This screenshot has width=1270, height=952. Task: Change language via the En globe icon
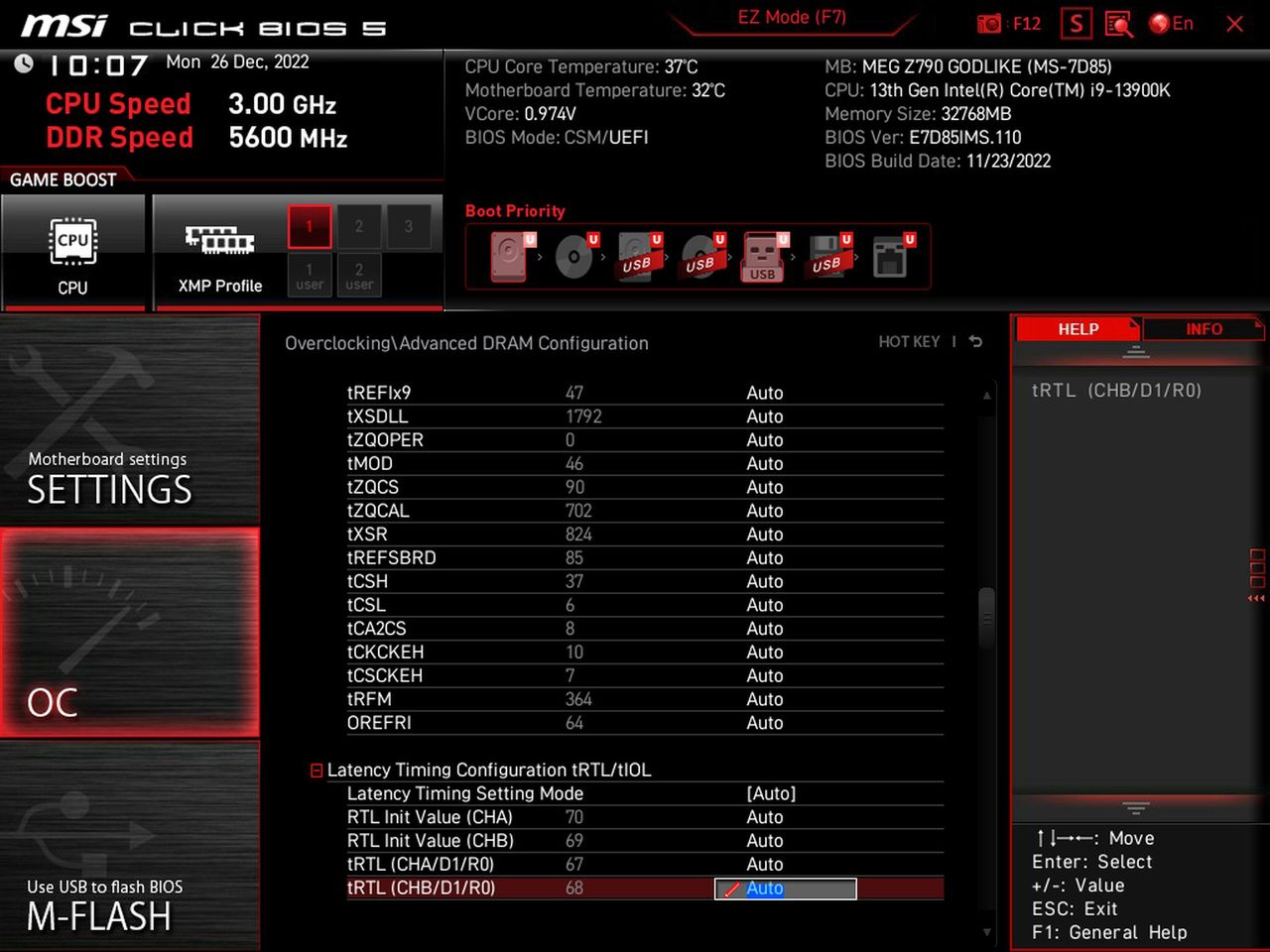click(x=1171, y=24)
